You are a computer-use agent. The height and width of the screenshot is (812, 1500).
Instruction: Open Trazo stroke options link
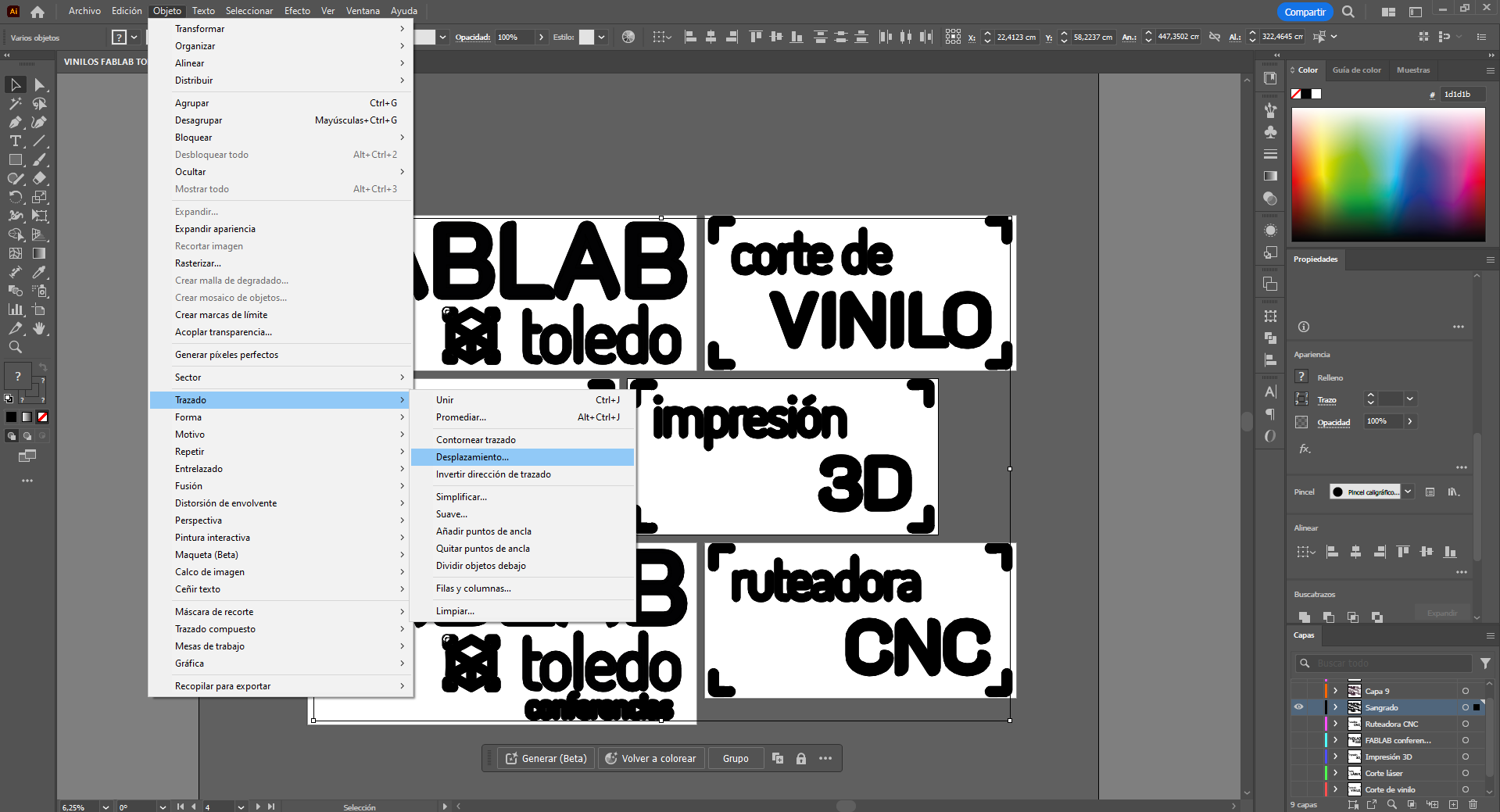point(1327,400)
